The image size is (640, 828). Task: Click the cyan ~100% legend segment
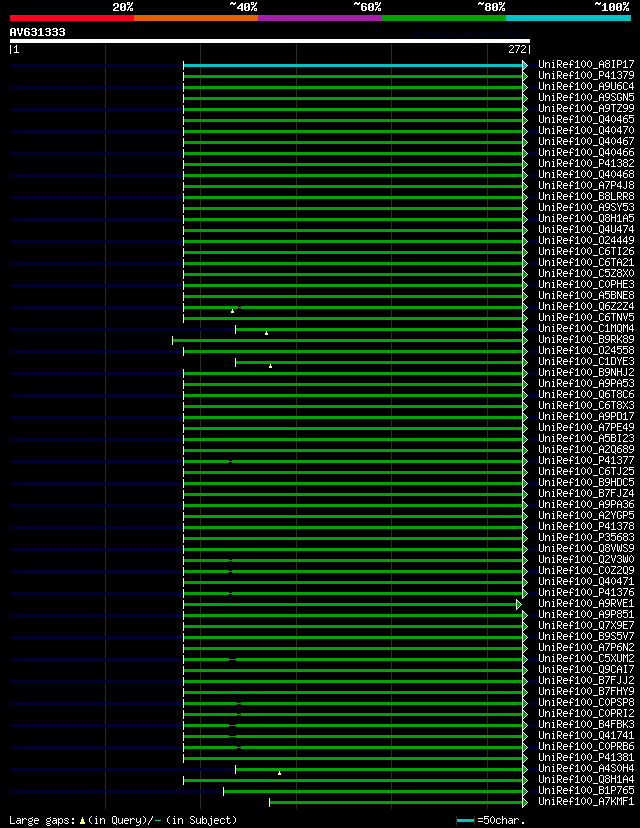(x=568, y=18)
